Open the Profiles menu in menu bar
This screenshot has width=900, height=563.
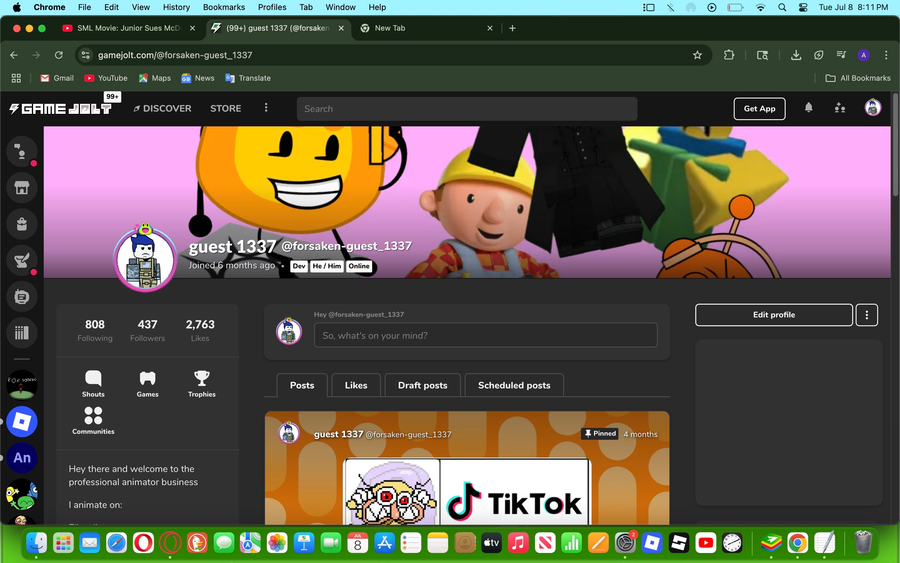272,7
